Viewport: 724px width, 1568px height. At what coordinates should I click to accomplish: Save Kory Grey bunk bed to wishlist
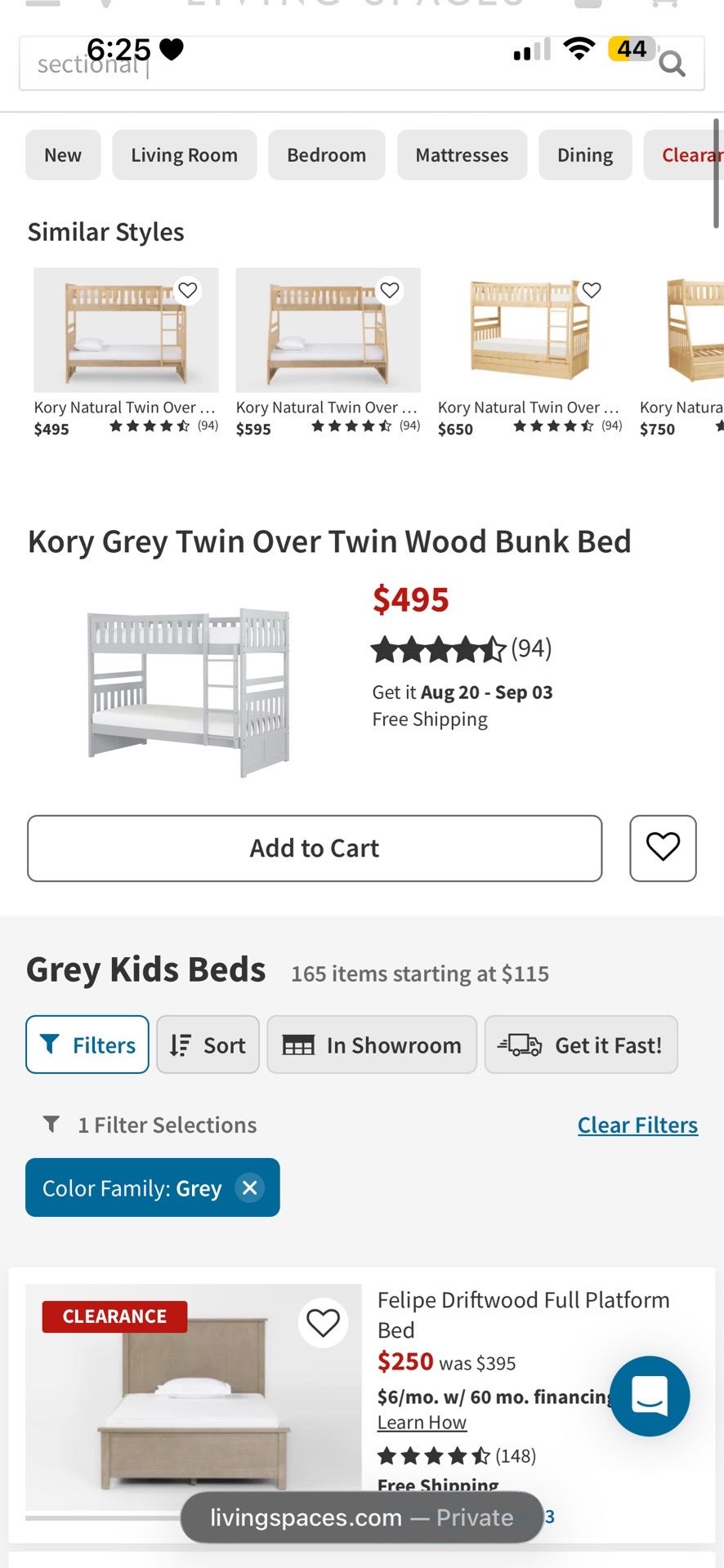tap(663, 848)
